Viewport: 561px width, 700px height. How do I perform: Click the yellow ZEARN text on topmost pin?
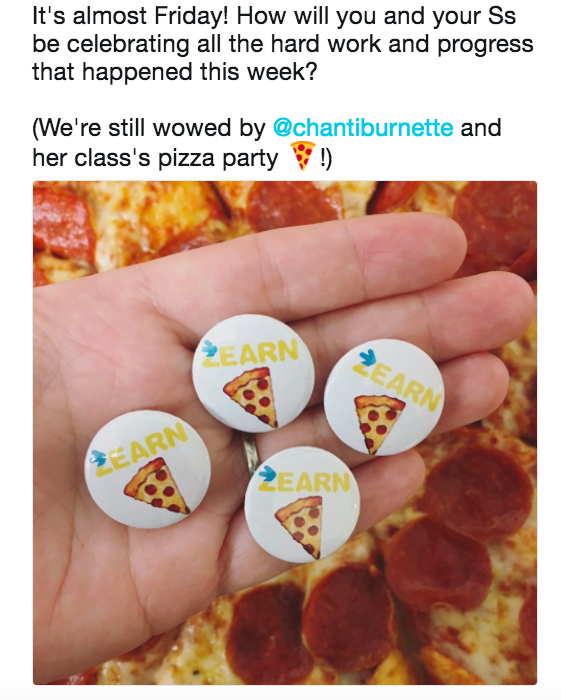(250, 353)
